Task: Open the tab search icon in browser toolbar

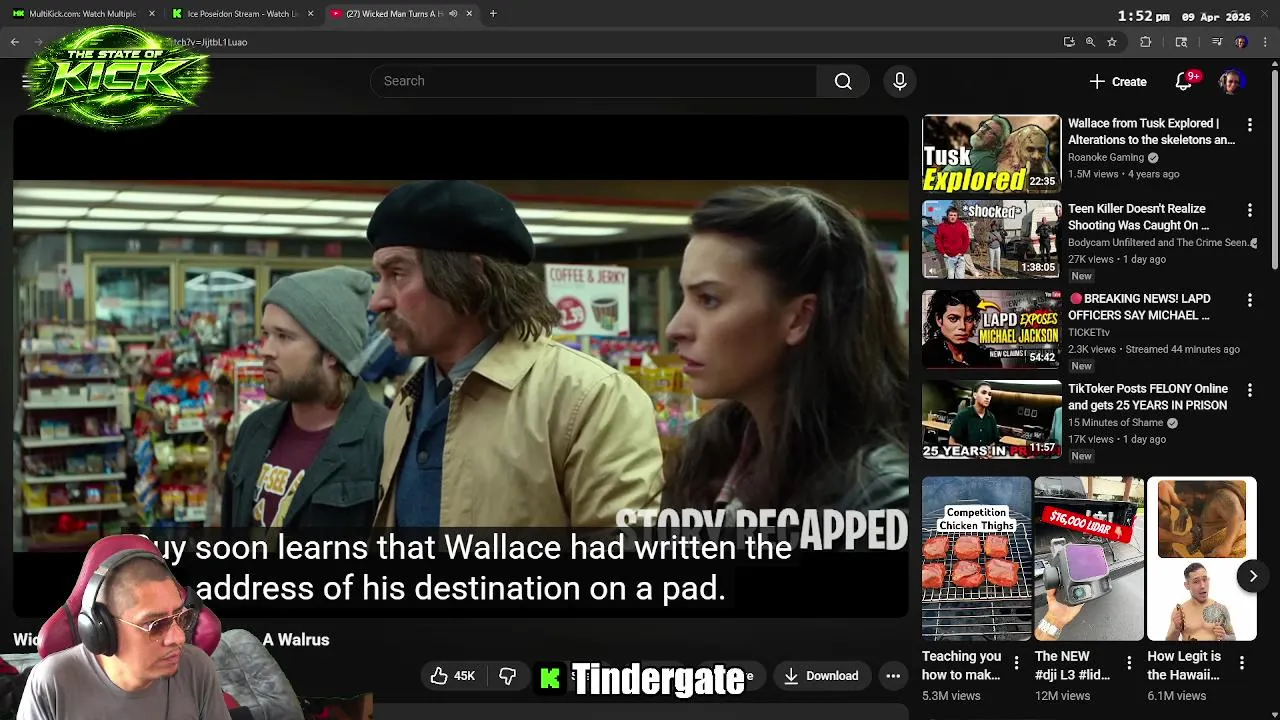Action: click(1181, 42)
